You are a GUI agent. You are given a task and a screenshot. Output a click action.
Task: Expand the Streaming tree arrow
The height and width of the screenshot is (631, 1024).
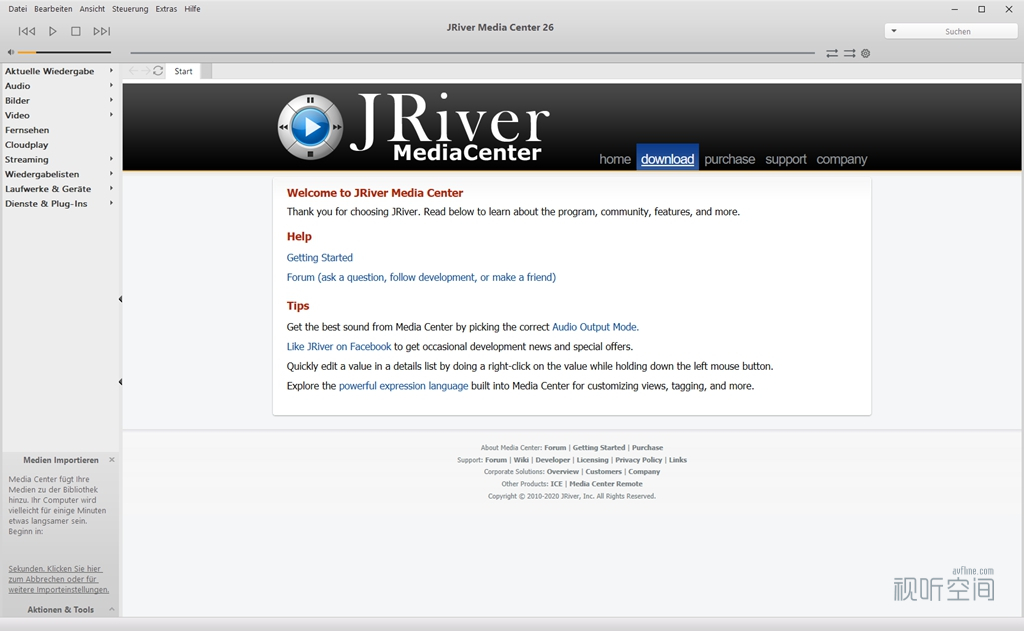[x=111, y=159]
